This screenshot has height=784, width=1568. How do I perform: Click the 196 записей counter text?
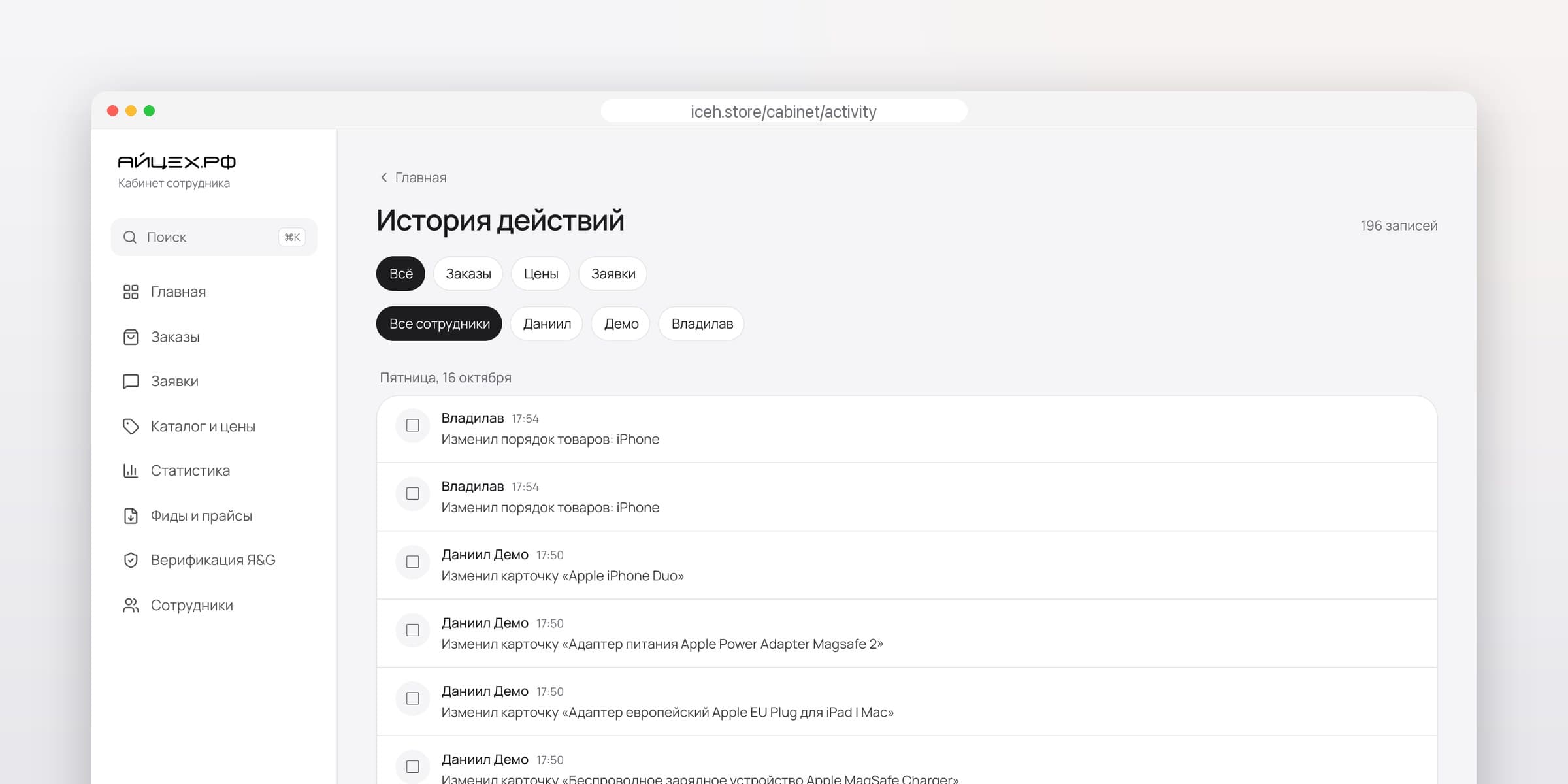pyautogui.click(x=1399, y=226)
